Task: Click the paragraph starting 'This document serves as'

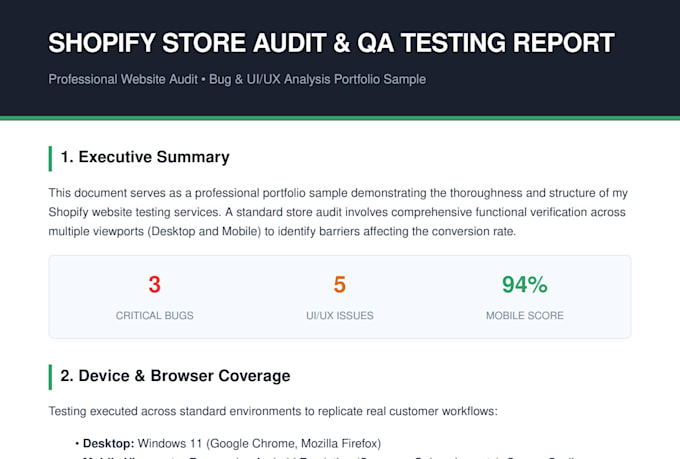Action: point(338,212)
